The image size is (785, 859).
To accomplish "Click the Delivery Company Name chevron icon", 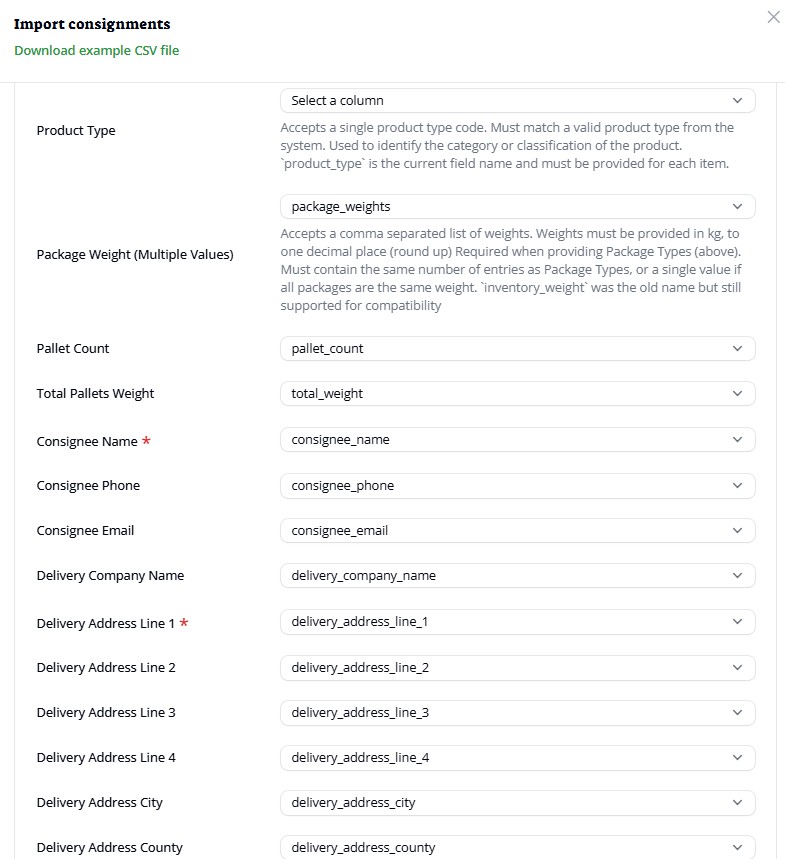I will [x=737, y=576].
